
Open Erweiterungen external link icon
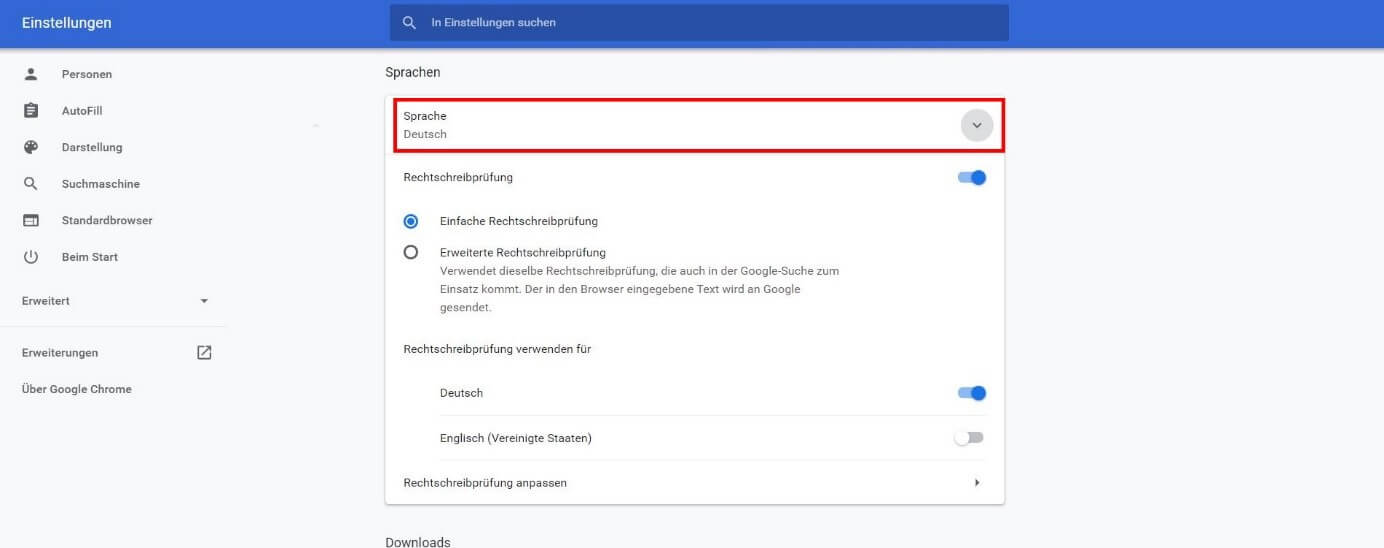[204, 353]
